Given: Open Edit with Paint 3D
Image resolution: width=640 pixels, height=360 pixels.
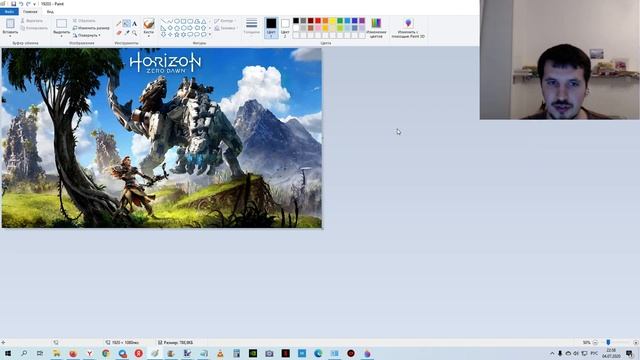Looking at the screenshot, I should coord(408,28).
